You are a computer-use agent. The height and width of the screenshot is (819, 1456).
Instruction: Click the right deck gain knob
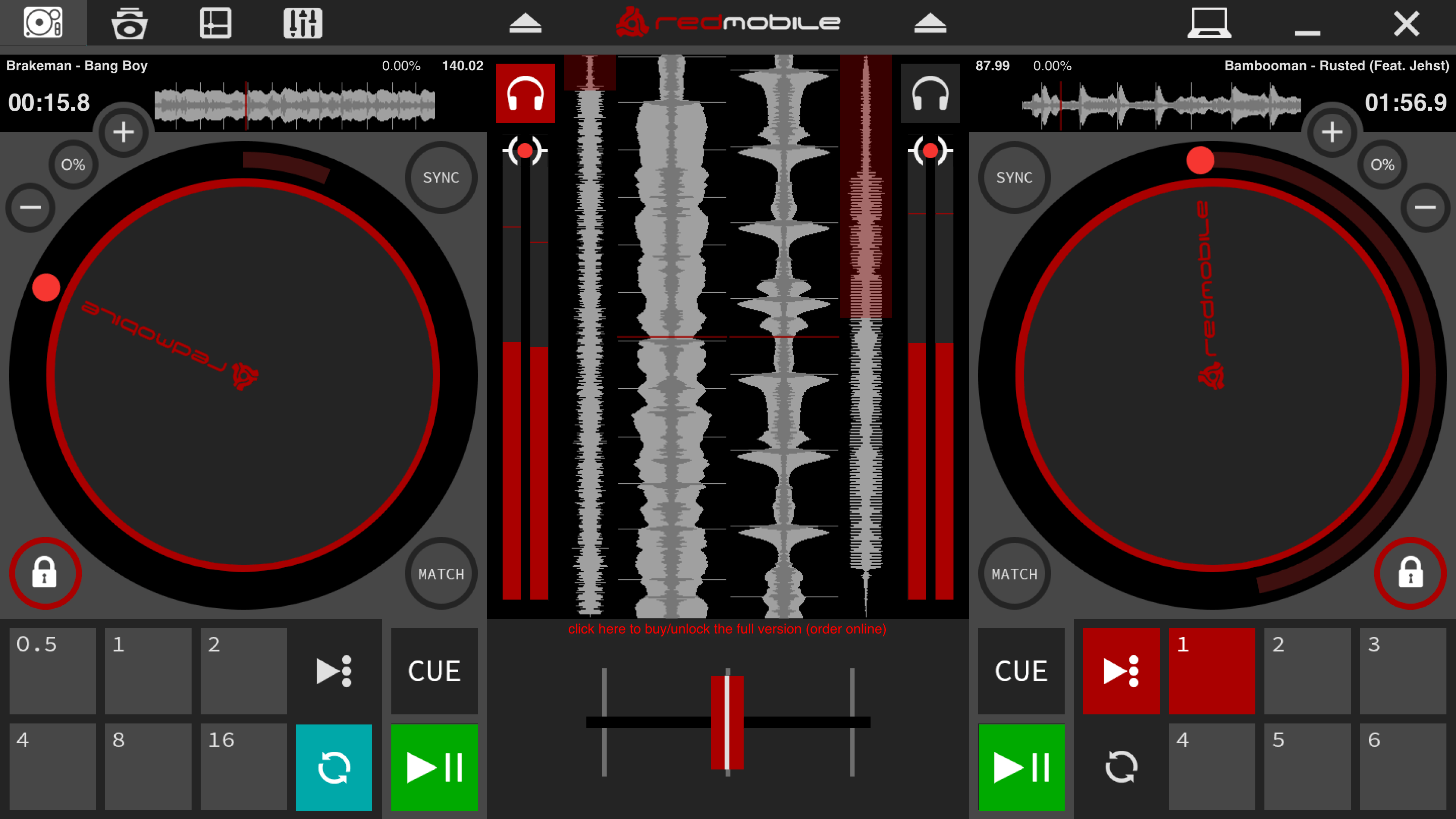(930, 151)
